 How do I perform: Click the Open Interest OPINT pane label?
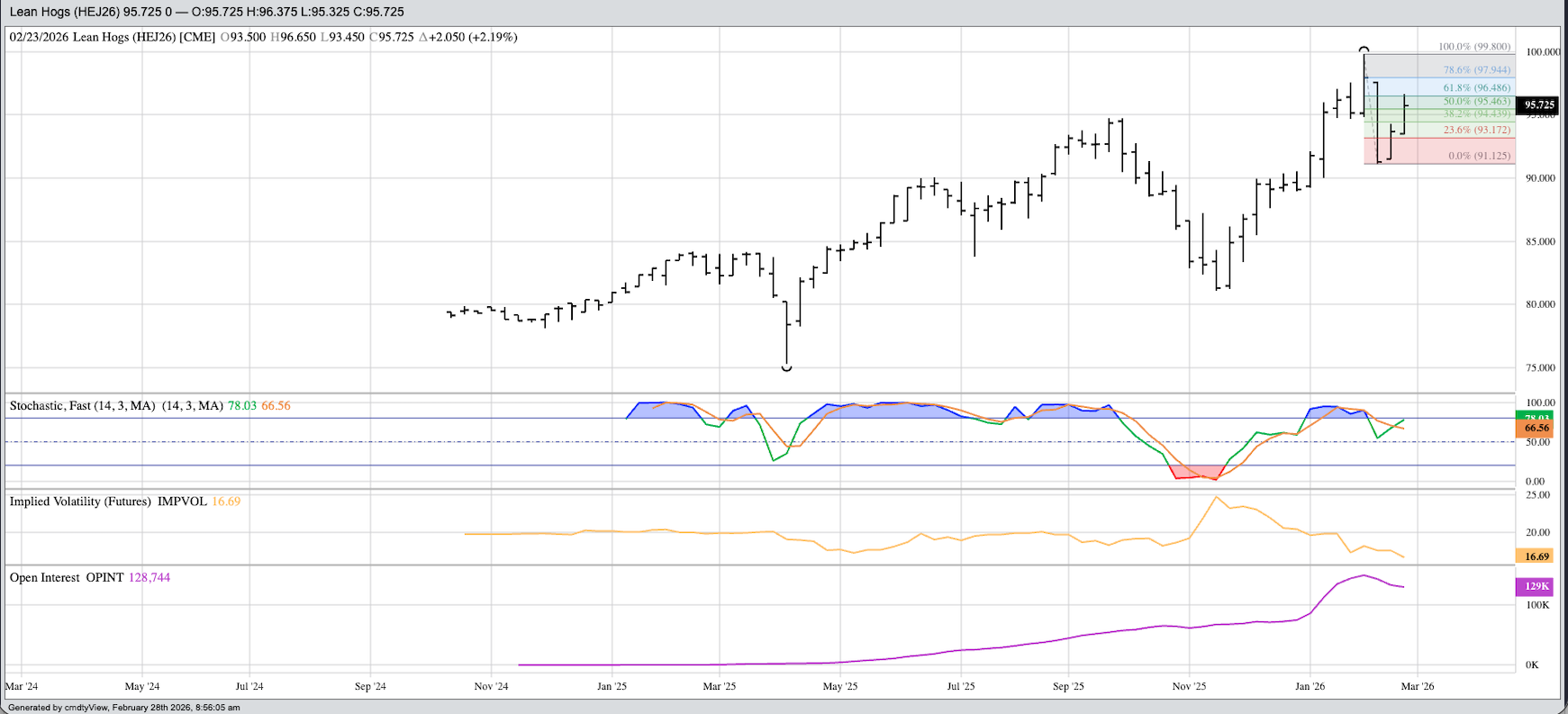tap(67, 578)
